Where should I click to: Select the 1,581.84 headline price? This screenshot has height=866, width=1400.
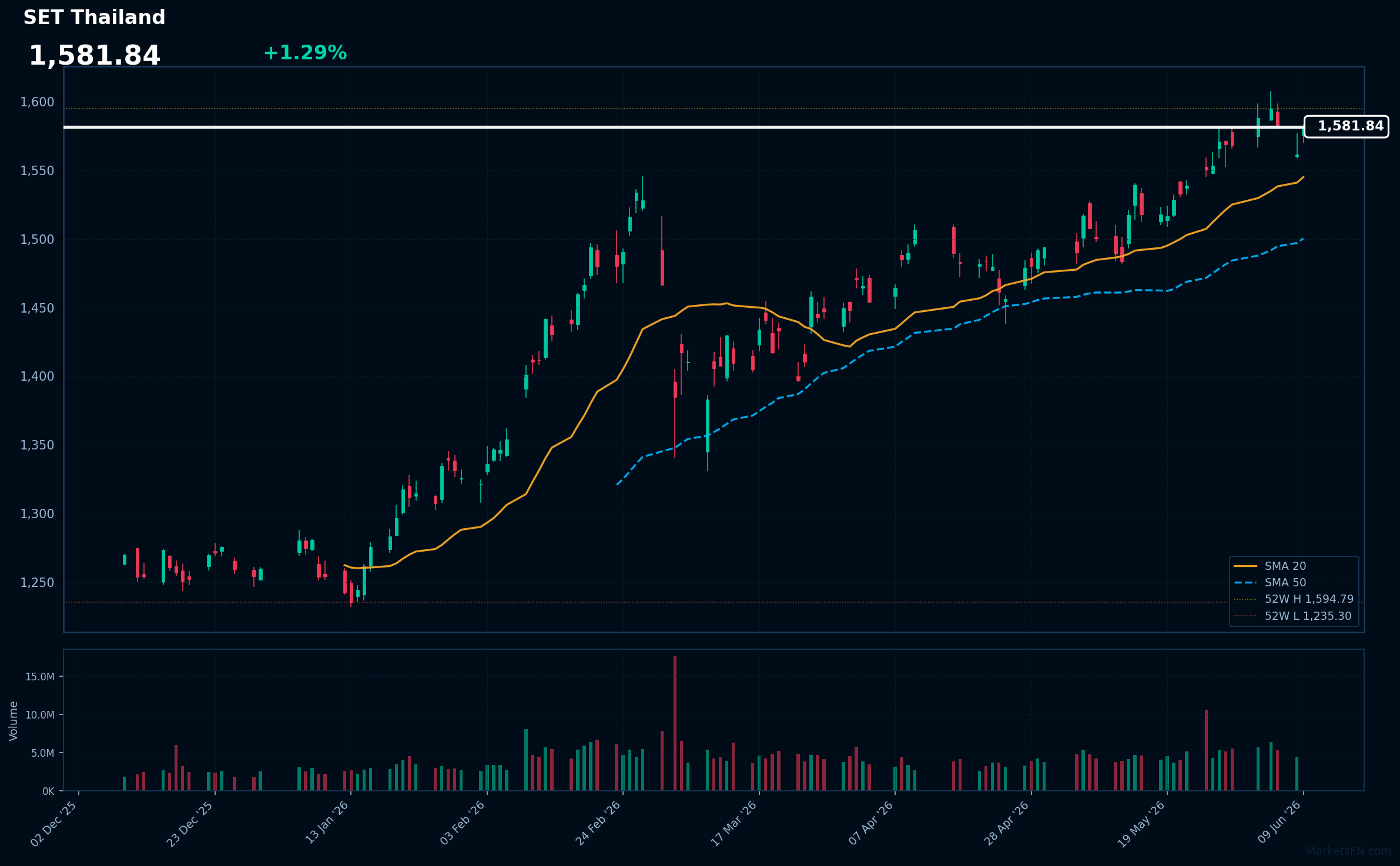point(94,56)
